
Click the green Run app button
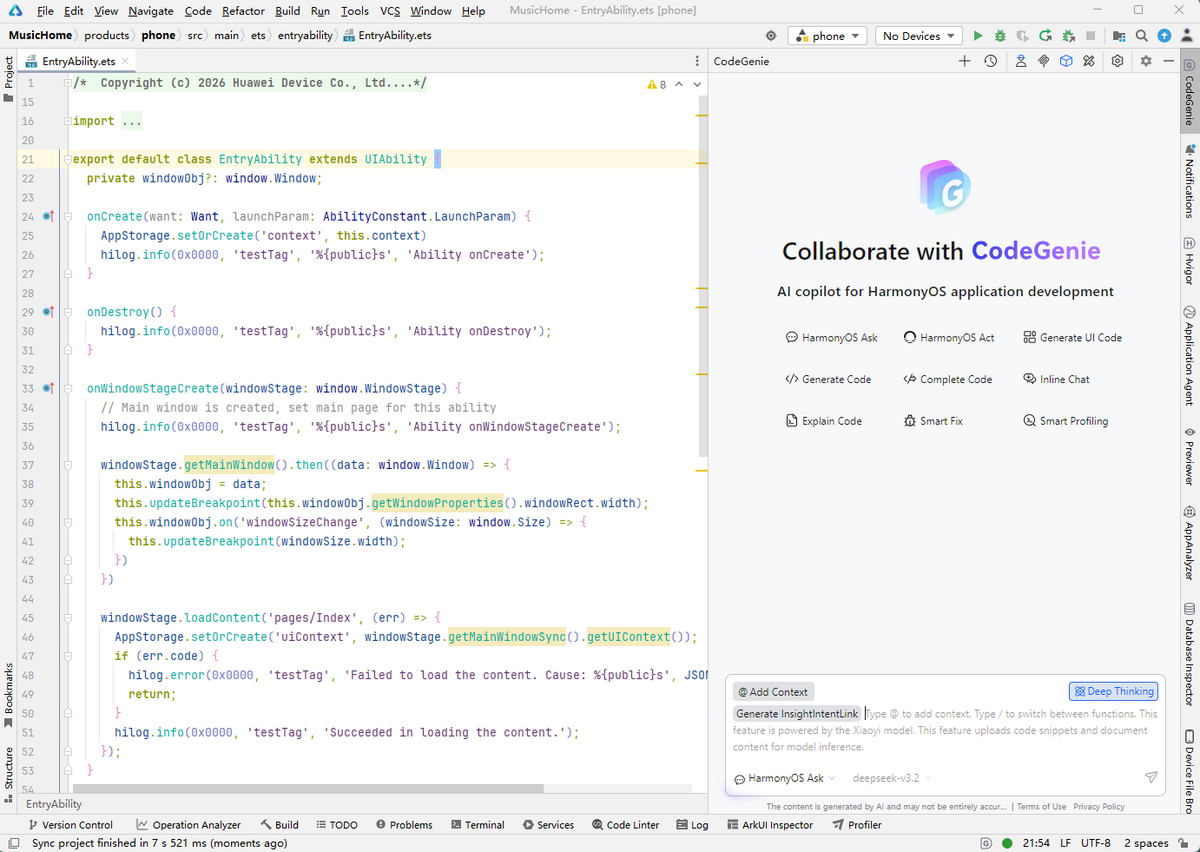click(978, 36)
